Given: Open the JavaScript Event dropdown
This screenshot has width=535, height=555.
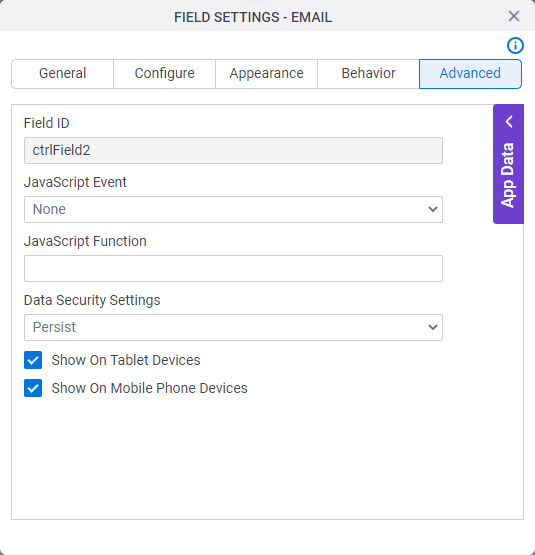Looking at the screenshot, I should 233,210.
